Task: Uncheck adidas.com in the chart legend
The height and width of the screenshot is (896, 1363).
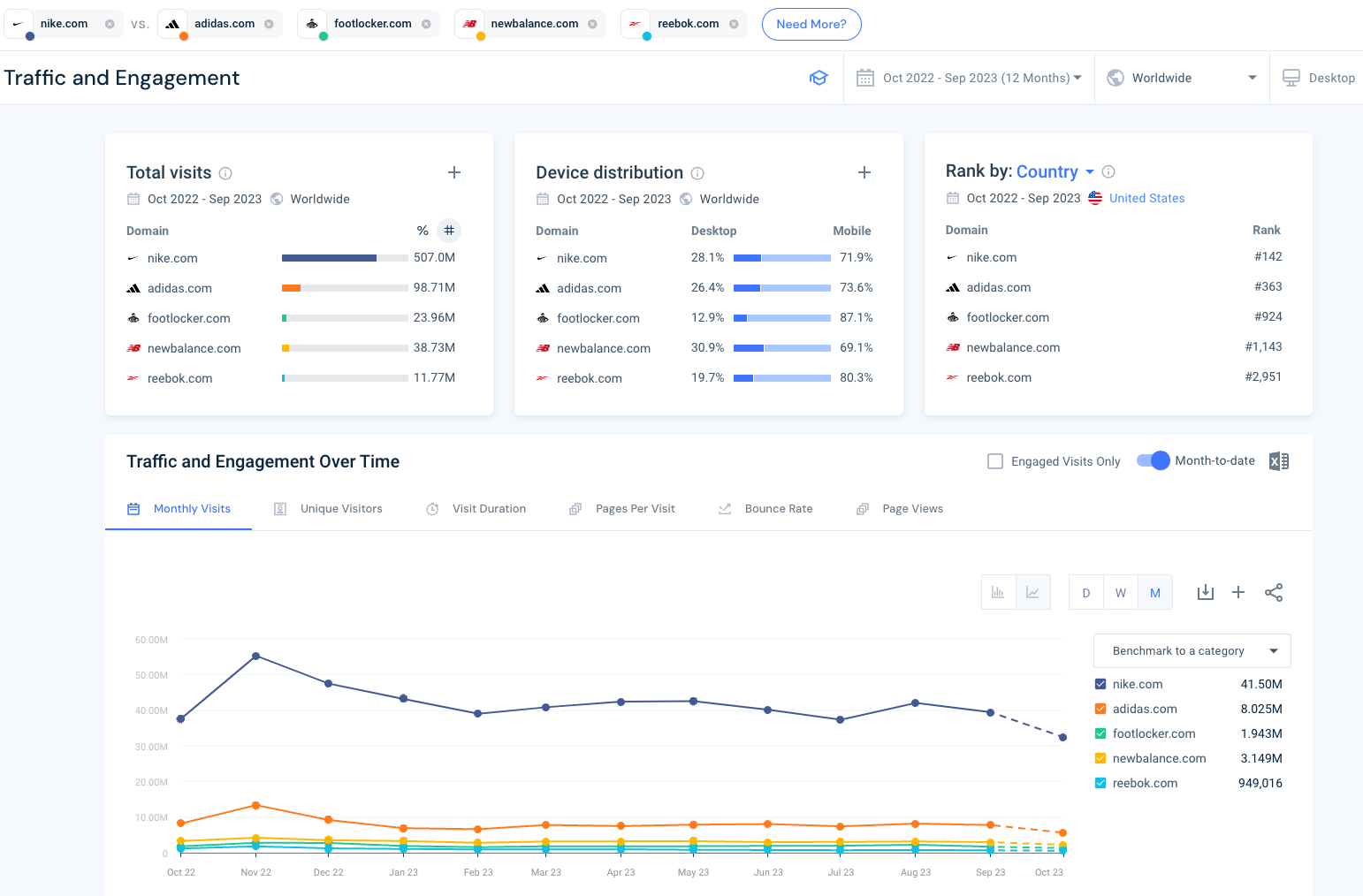Action: (x=1100, y=709)
